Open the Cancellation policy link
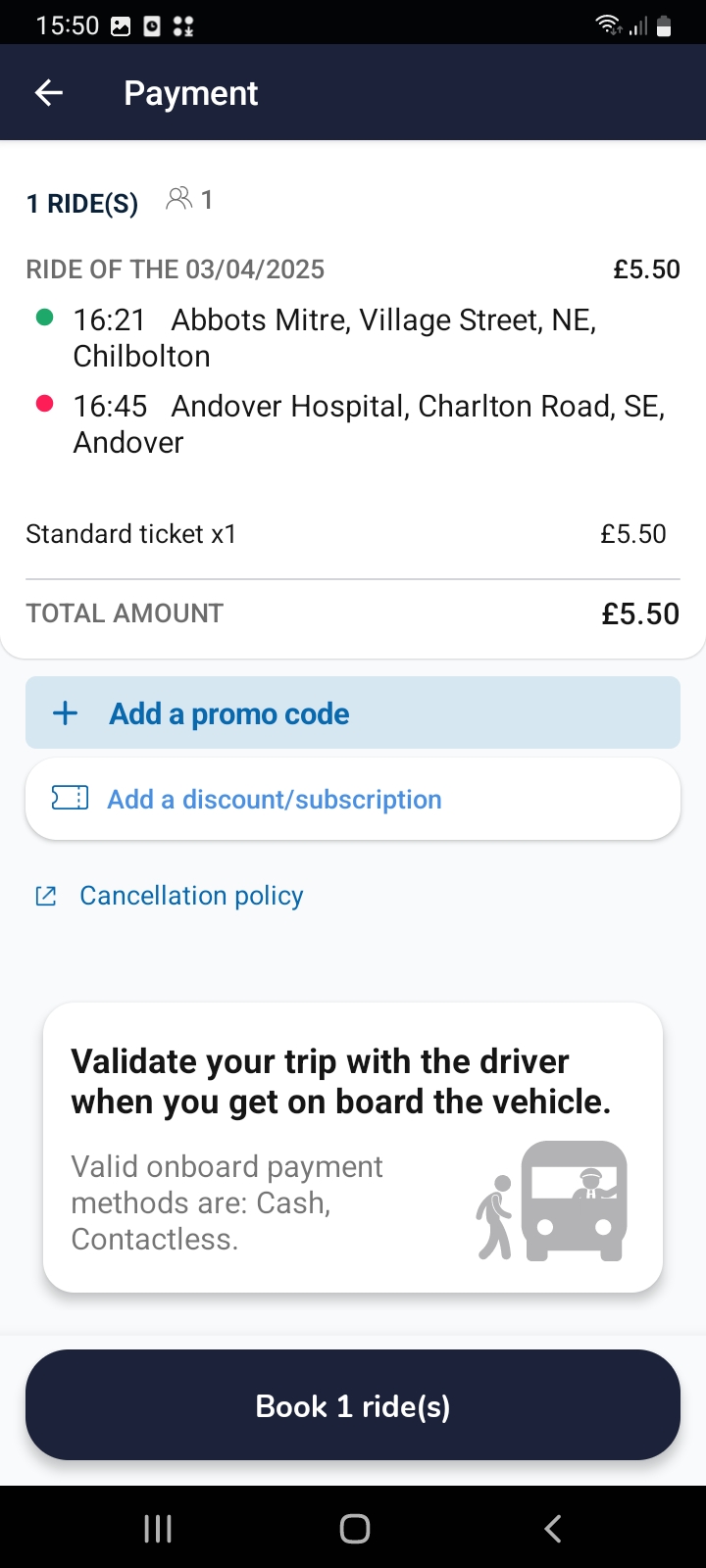 pos(191,896)
